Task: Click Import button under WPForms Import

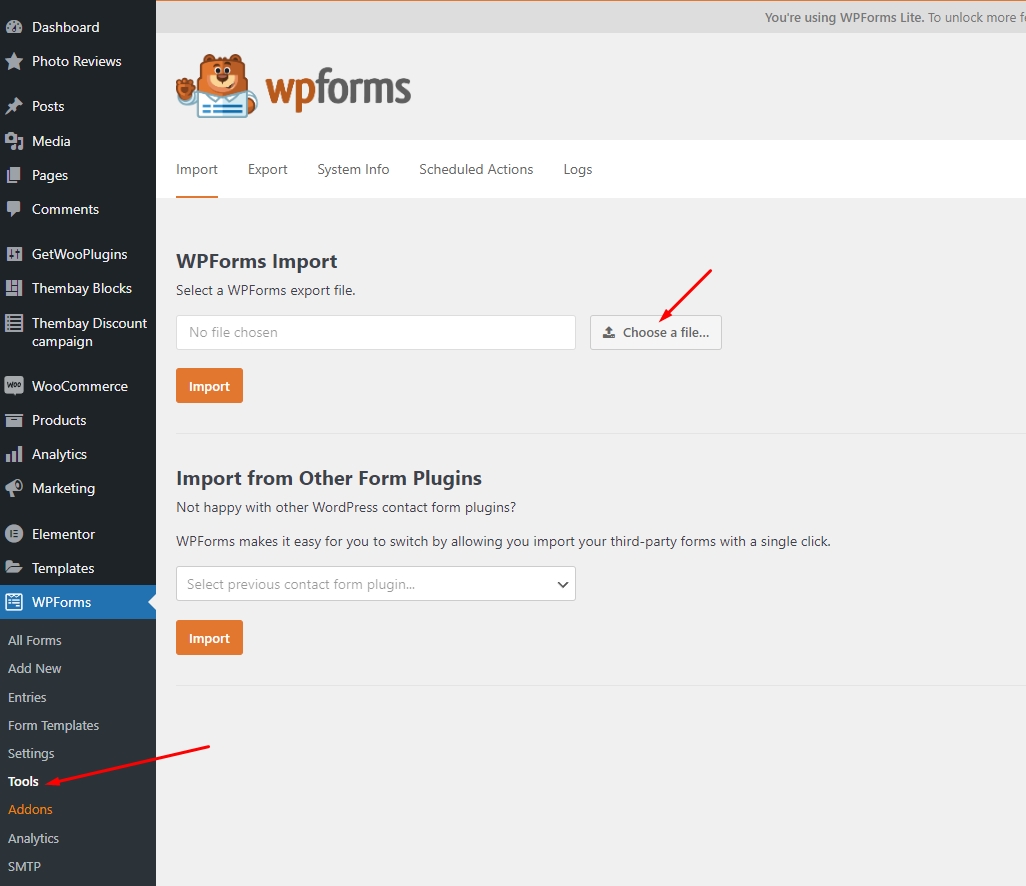Action: tap(209, 386)
